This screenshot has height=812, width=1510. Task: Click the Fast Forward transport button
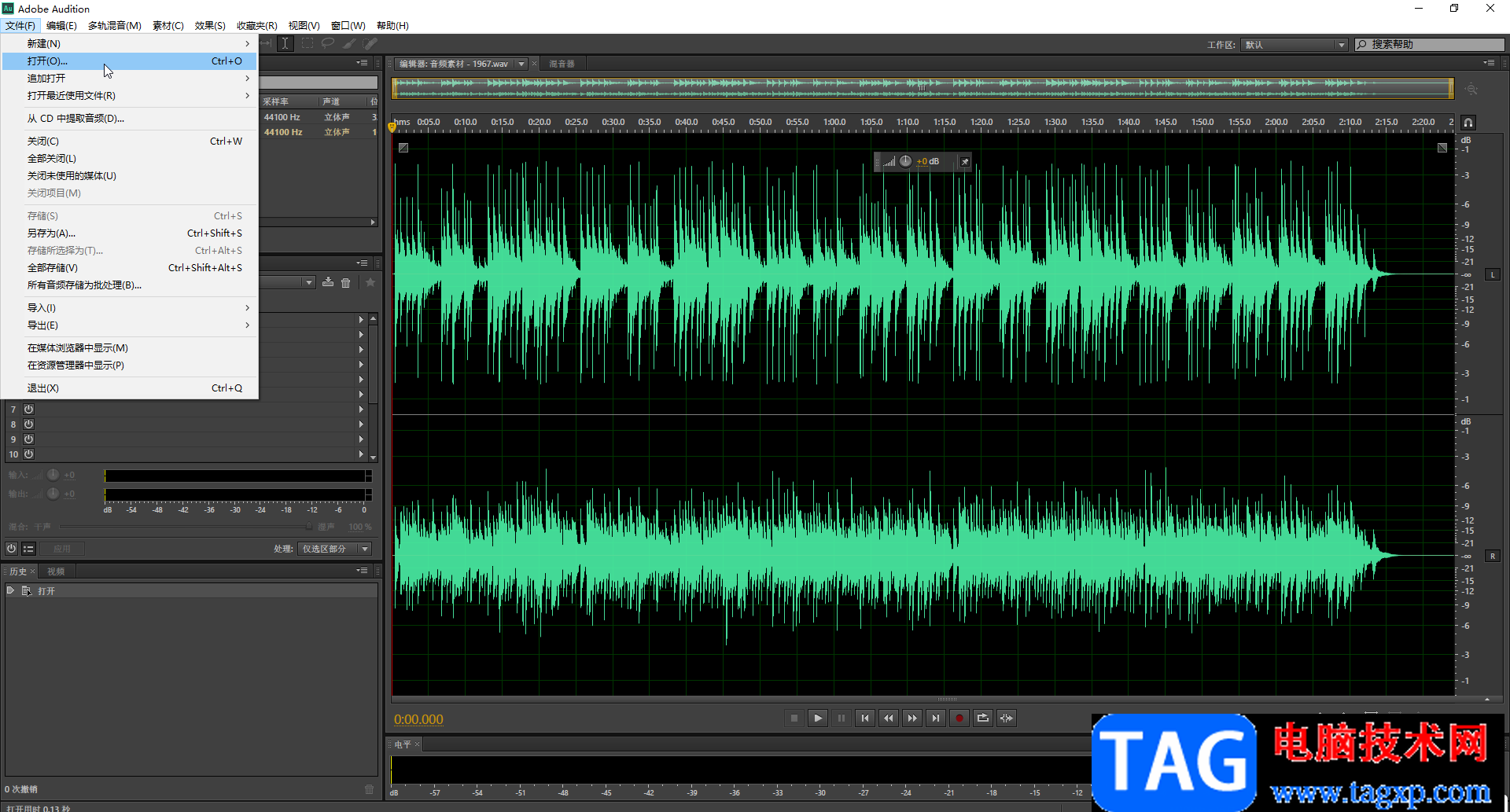[x=912, y=718]
